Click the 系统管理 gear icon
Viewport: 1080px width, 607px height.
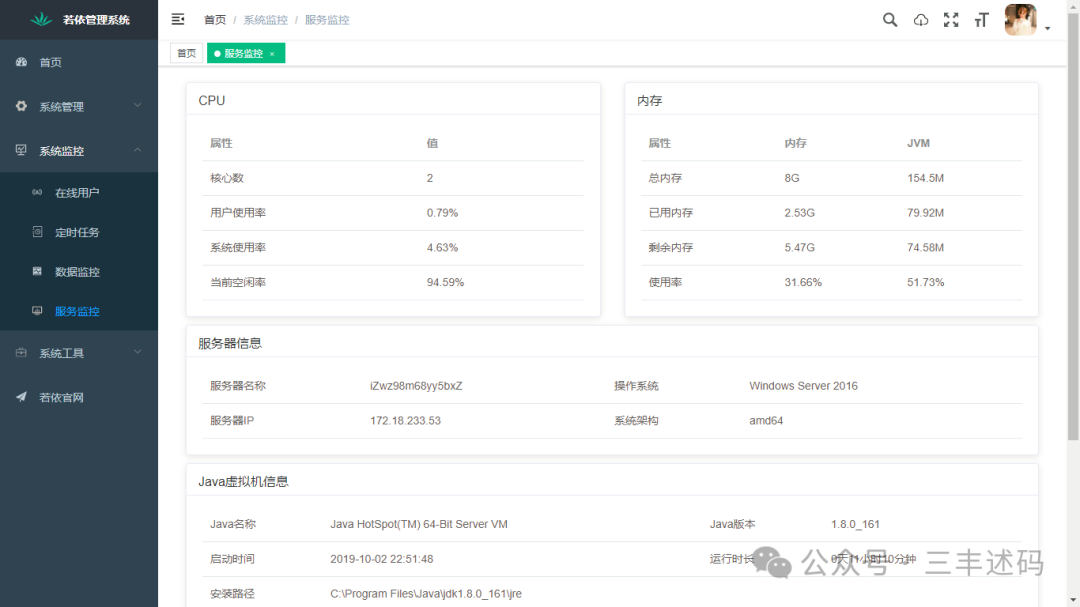[x=21, y=106]
